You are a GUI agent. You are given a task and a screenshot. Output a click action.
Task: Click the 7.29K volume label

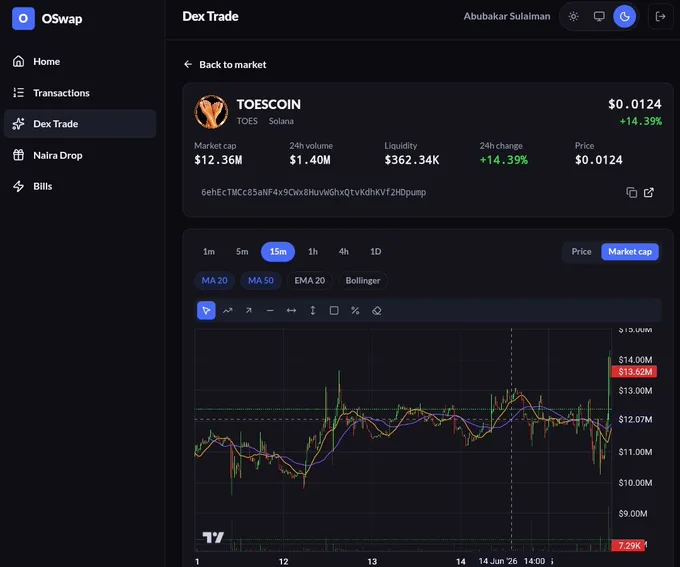pyautogui.click(x=628, y=545)
